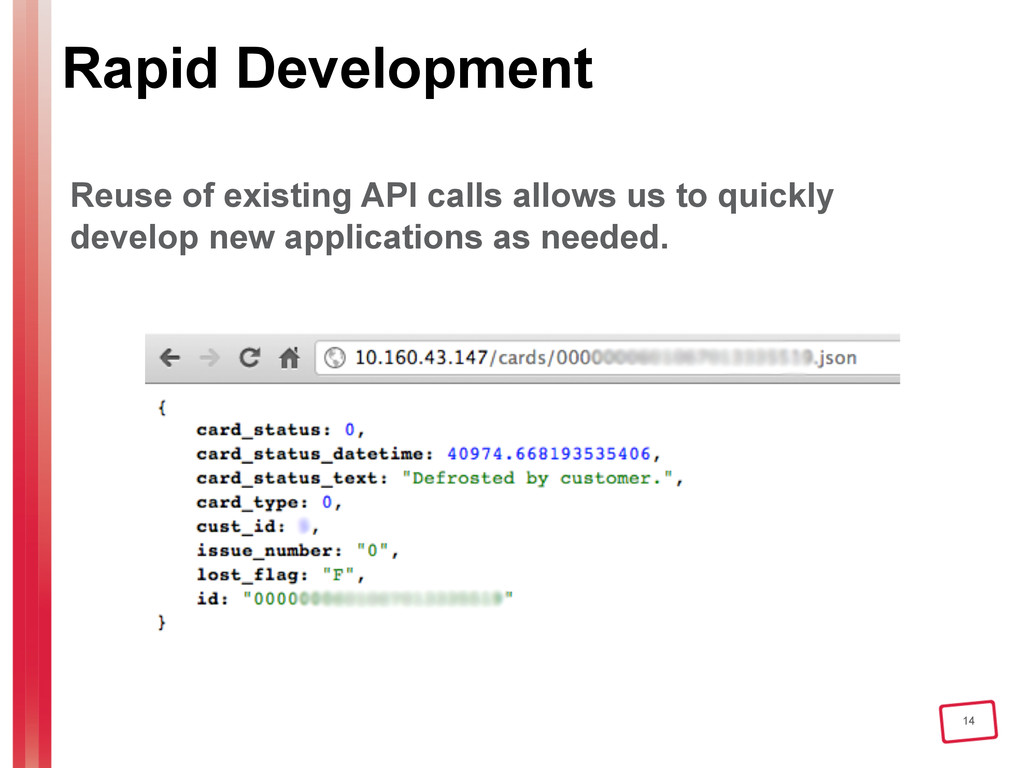Click the card_status key text
The image size is (1024, 768).
tap(259, 430)
